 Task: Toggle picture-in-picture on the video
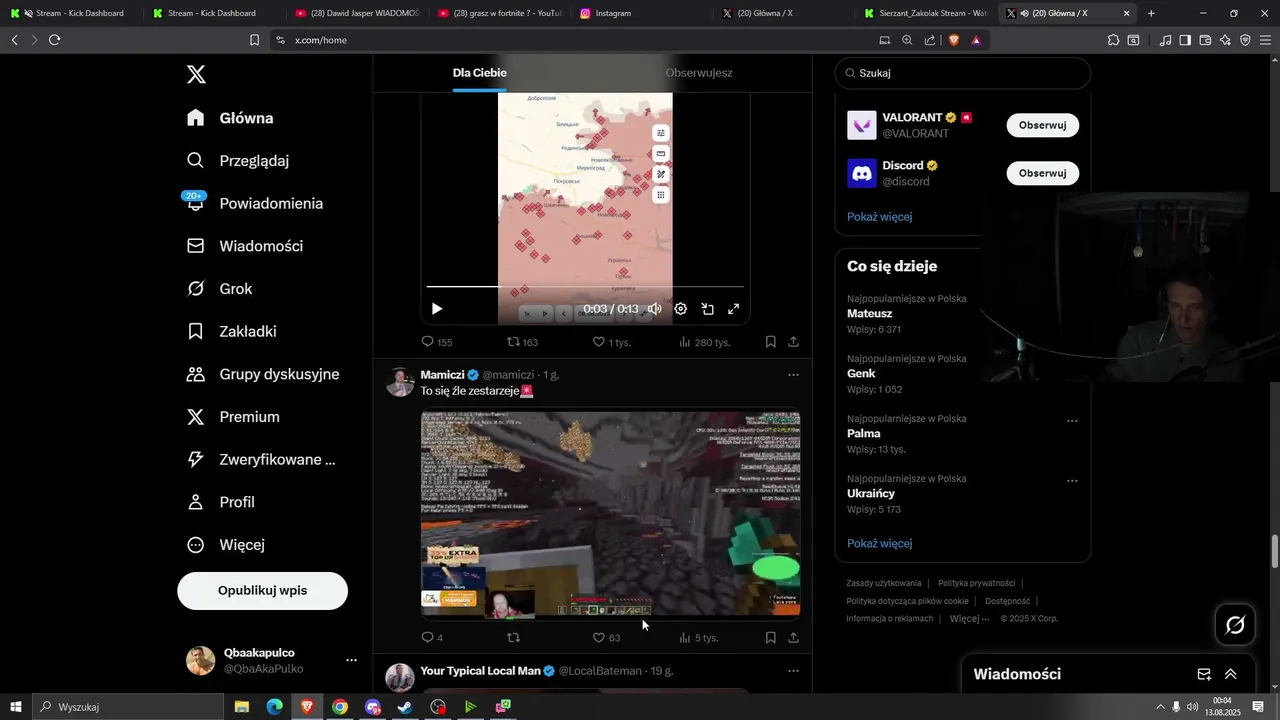(x=707, y=309)
